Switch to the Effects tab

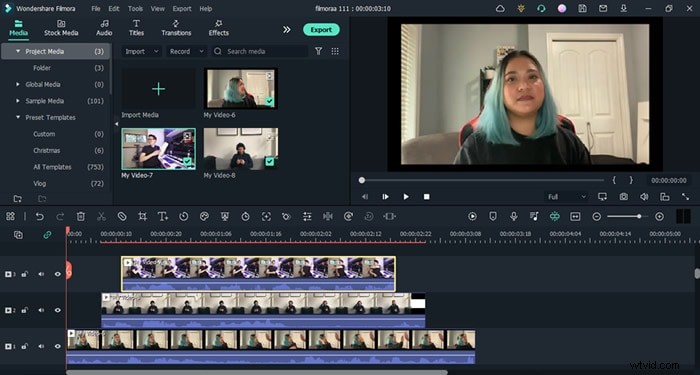[x=218, y=28]
